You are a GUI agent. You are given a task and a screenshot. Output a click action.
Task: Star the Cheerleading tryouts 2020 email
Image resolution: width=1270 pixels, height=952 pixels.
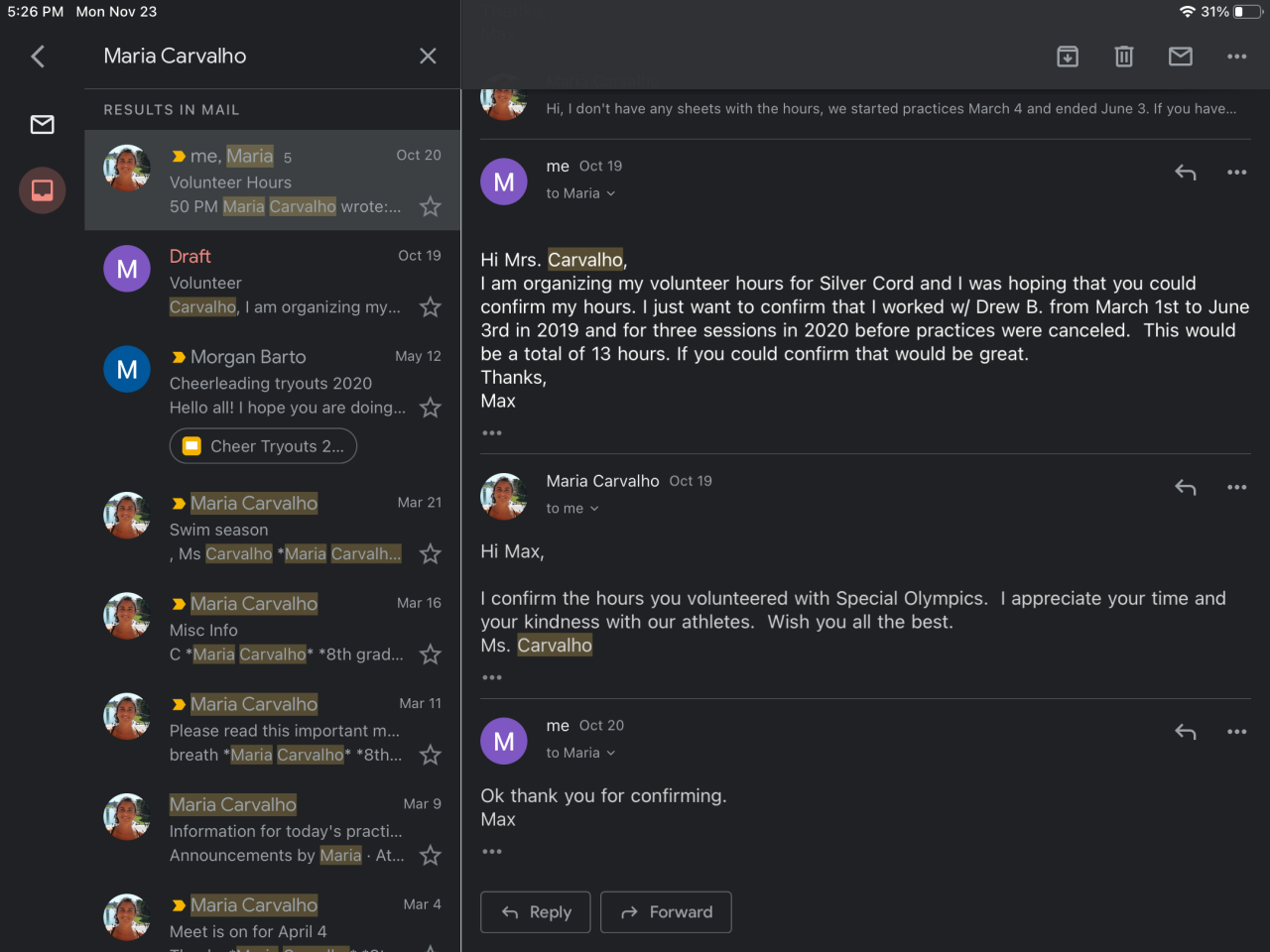coord(431,408)
